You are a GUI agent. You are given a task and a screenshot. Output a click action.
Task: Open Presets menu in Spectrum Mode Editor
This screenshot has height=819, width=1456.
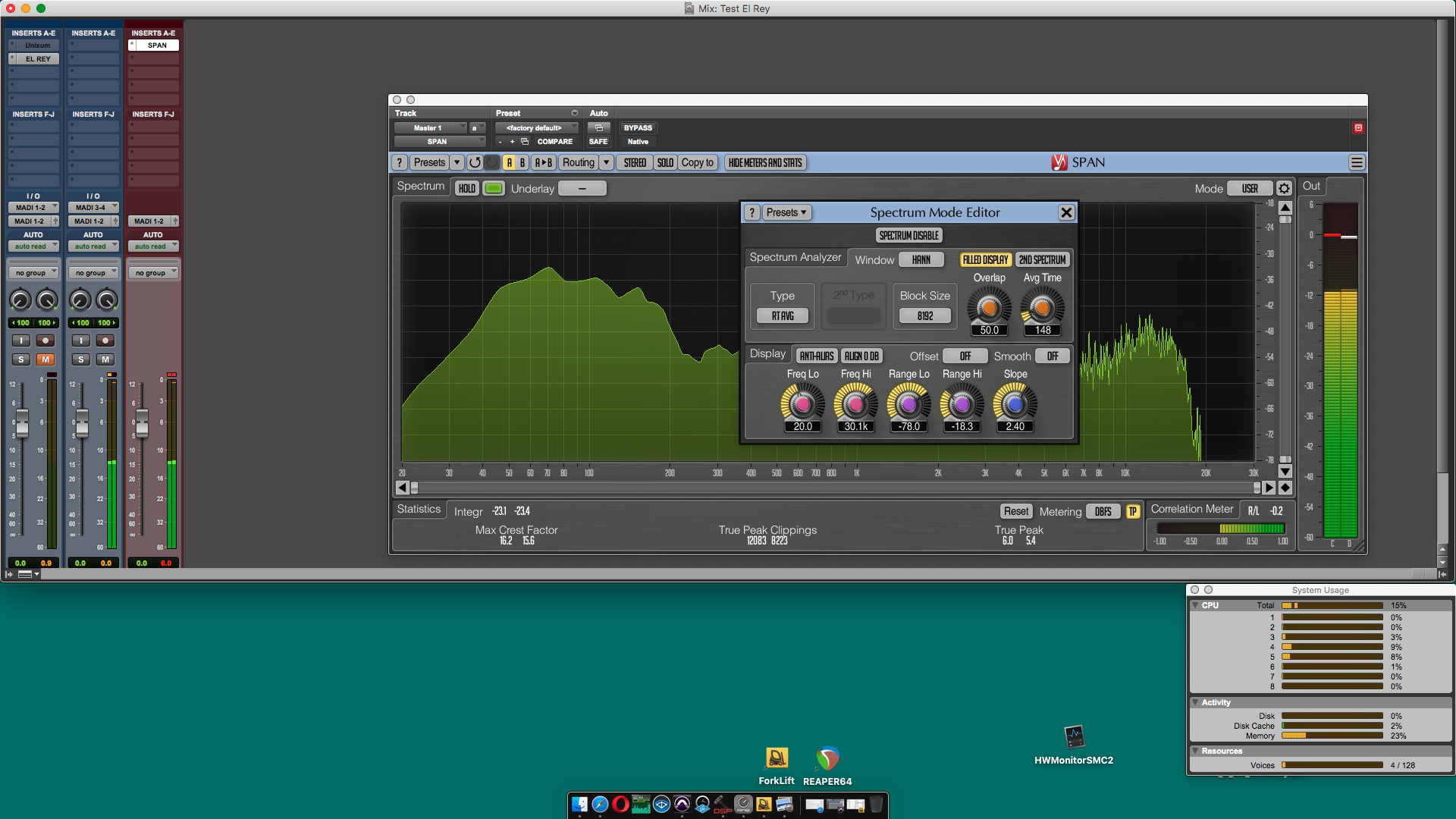coord(786,212)
